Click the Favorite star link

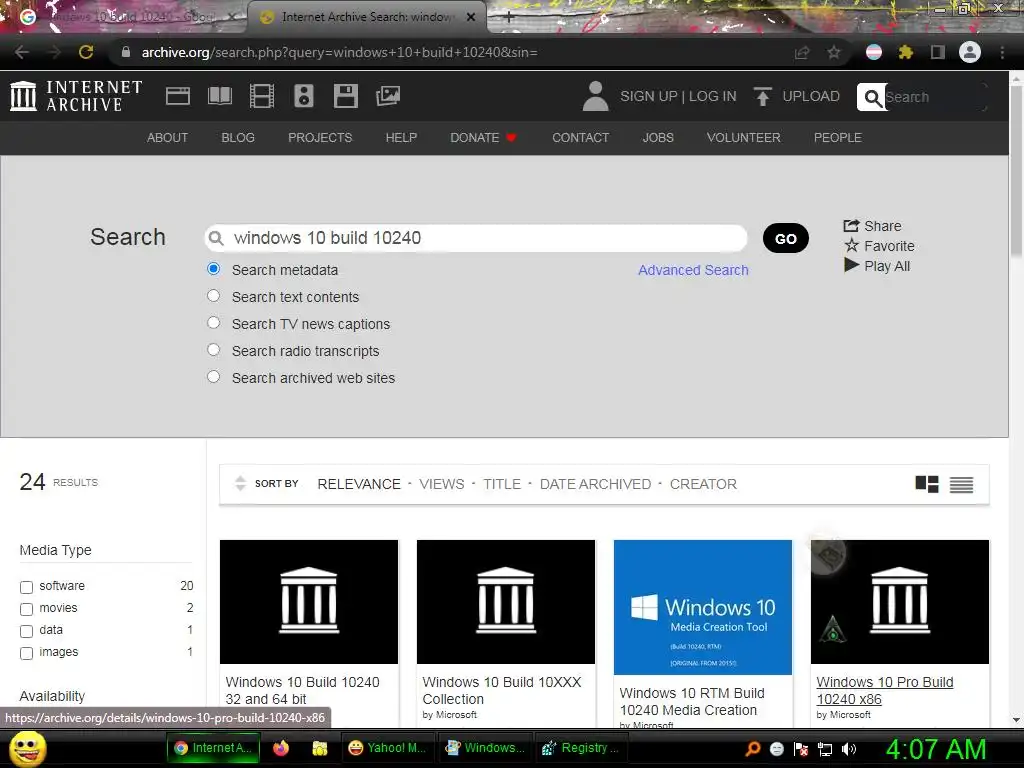880,246
